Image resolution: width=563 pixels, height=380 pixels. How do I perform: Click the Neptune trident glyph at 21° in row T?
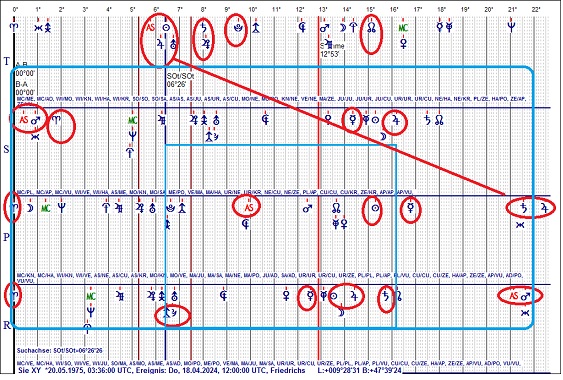tap(511, 27)
